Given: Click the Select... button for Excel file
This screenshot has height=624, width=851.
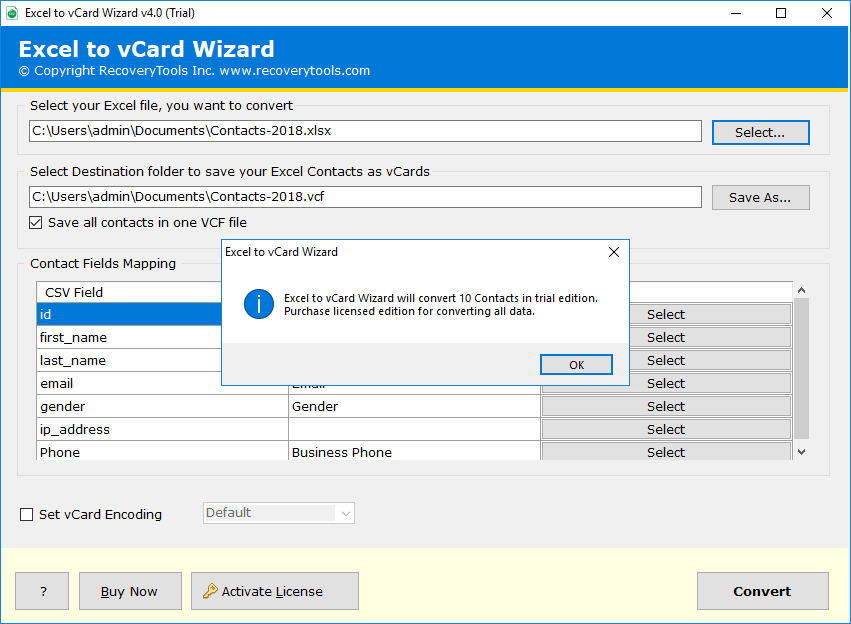Looking at the screenshot, I should (x=760, y=132).
